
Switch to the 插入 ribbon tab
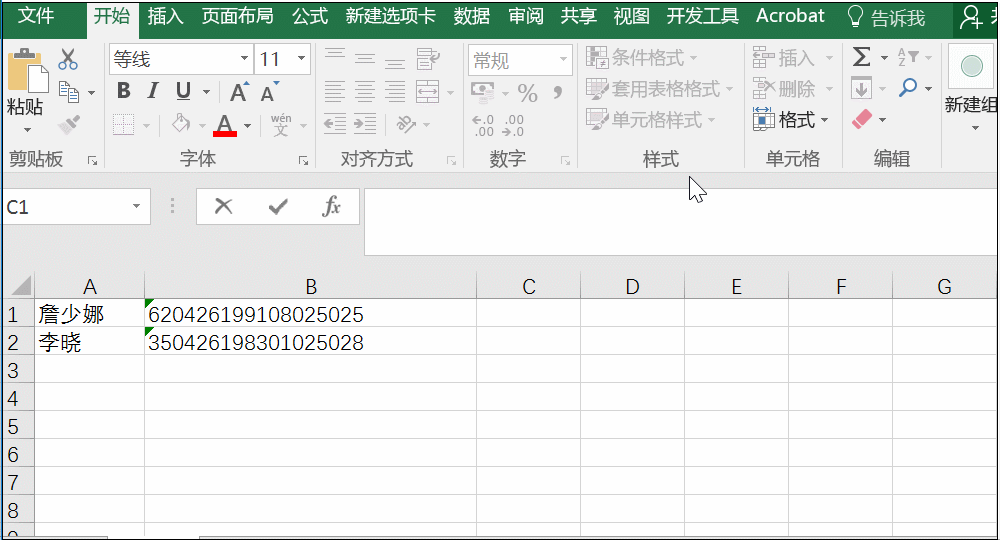click(x=165, y=16)
